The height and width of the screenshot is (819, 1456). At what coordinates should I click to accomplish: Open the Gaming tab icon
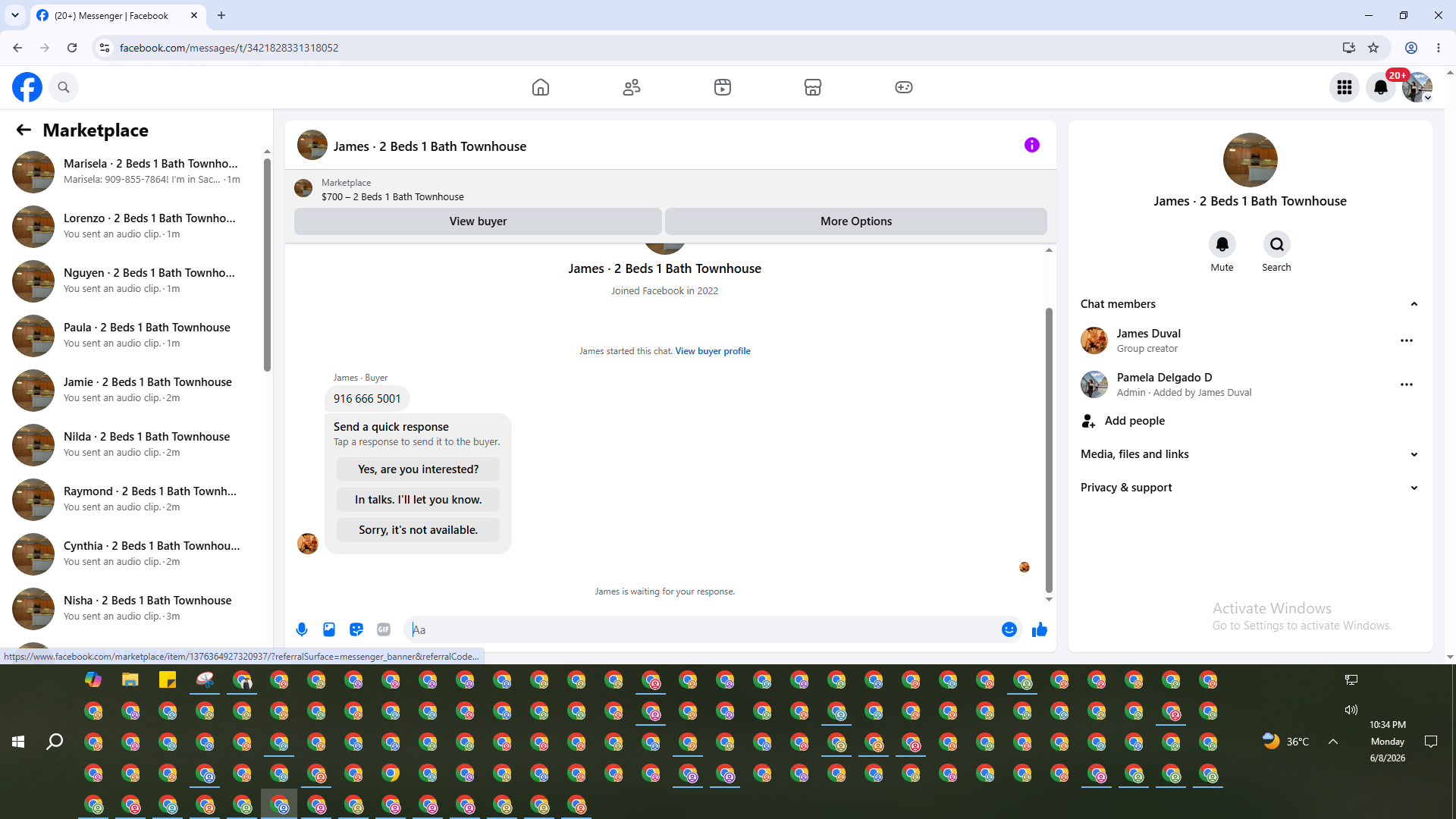[904, 87]
